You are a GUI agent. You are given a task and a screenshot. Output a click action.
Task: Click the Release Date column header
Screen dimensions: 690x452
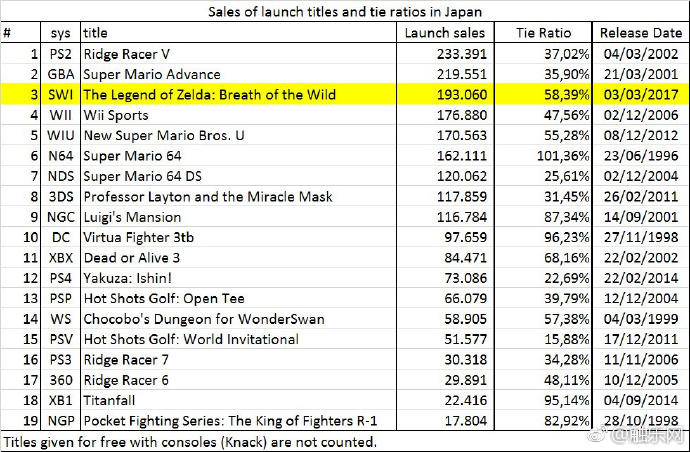pos(641,33)
